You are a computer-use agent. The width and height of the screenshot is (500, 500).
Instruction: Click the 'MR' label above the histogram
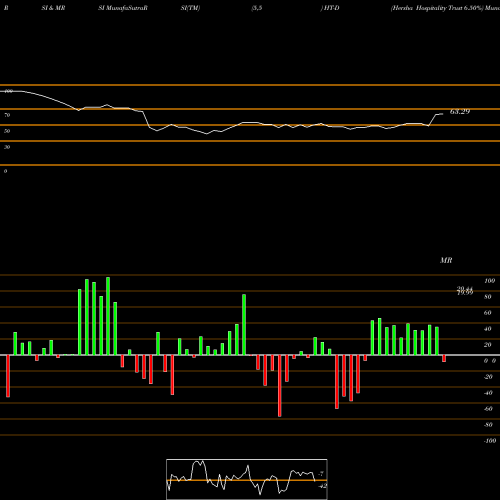click(x=446, y=260)
